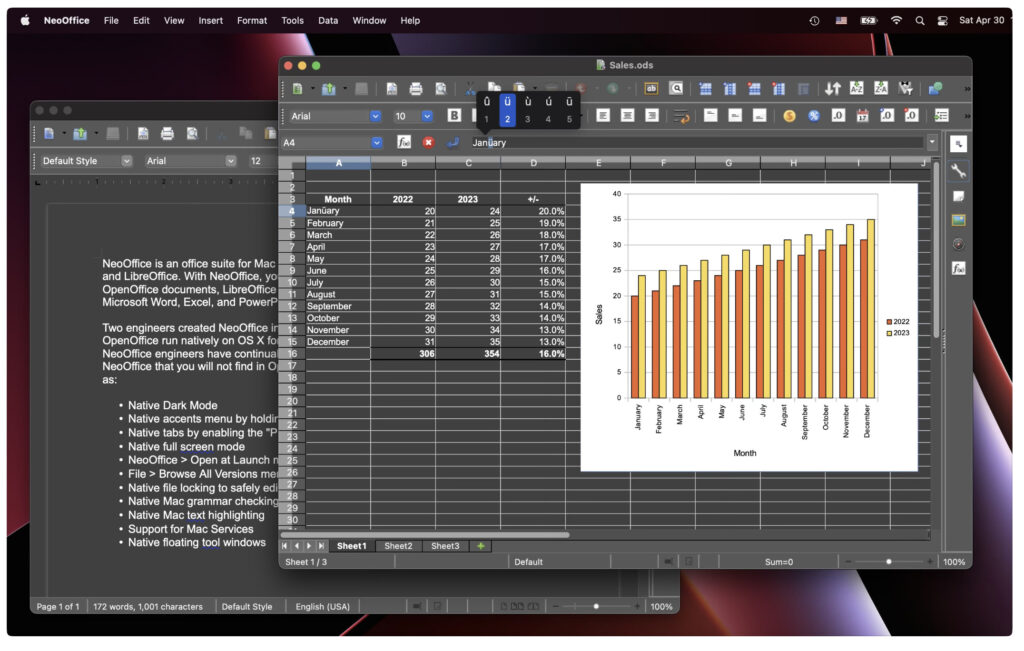Open the sidebar Functions fx panel

[958, 268]
